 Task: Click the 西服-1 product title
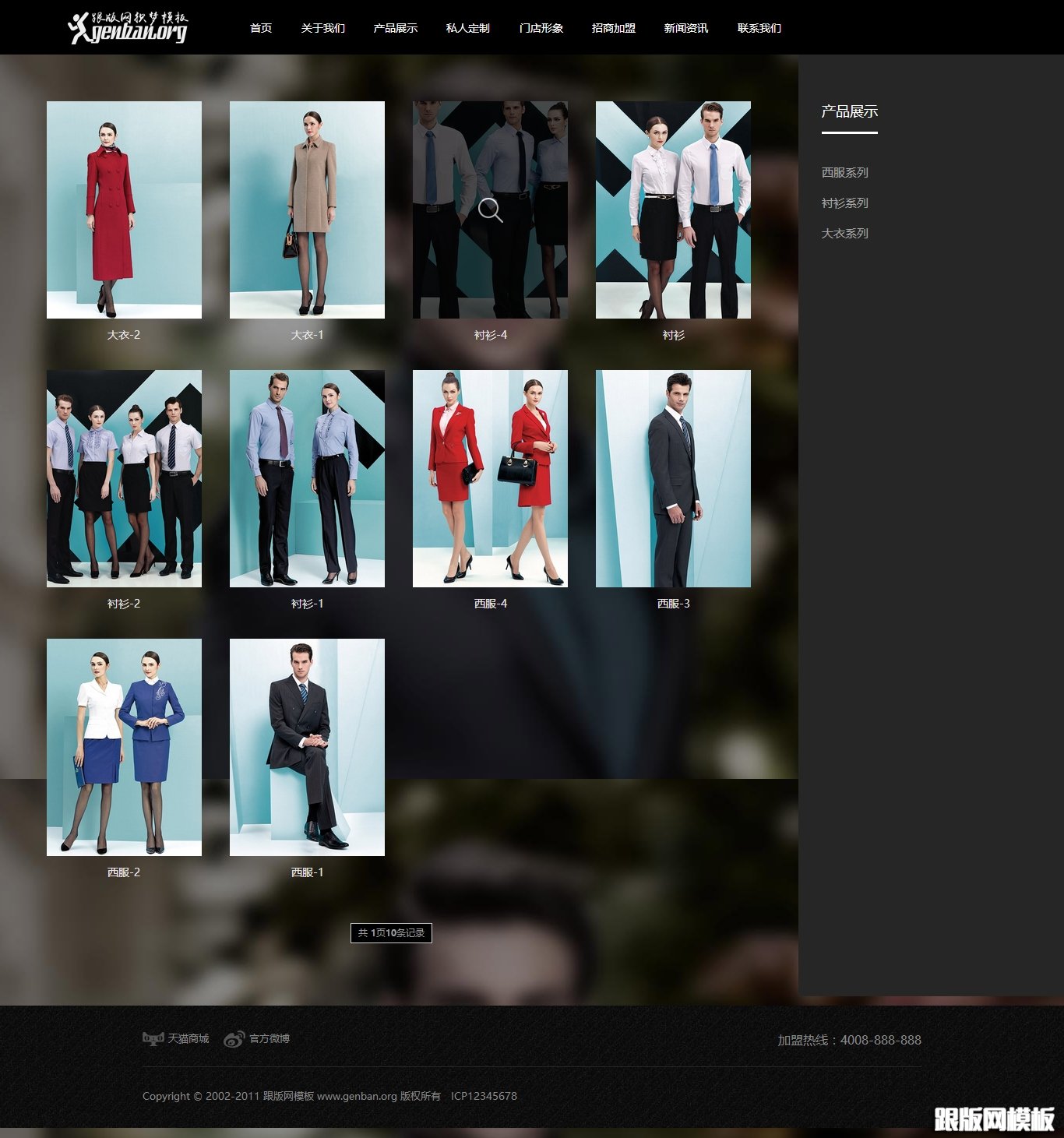[307, 872]
